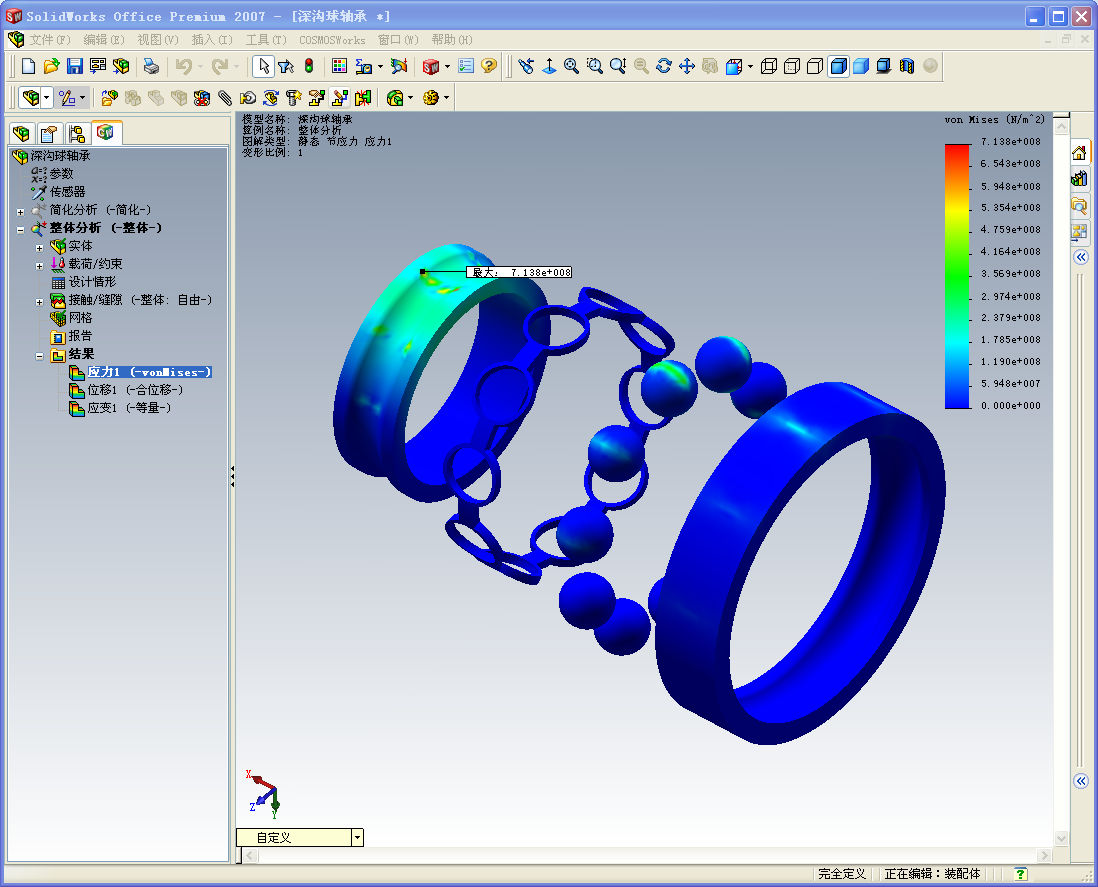This screenshot has width=1098, height=887.
Task: Activate the Rotate View tool
Action: pos(664,67)
